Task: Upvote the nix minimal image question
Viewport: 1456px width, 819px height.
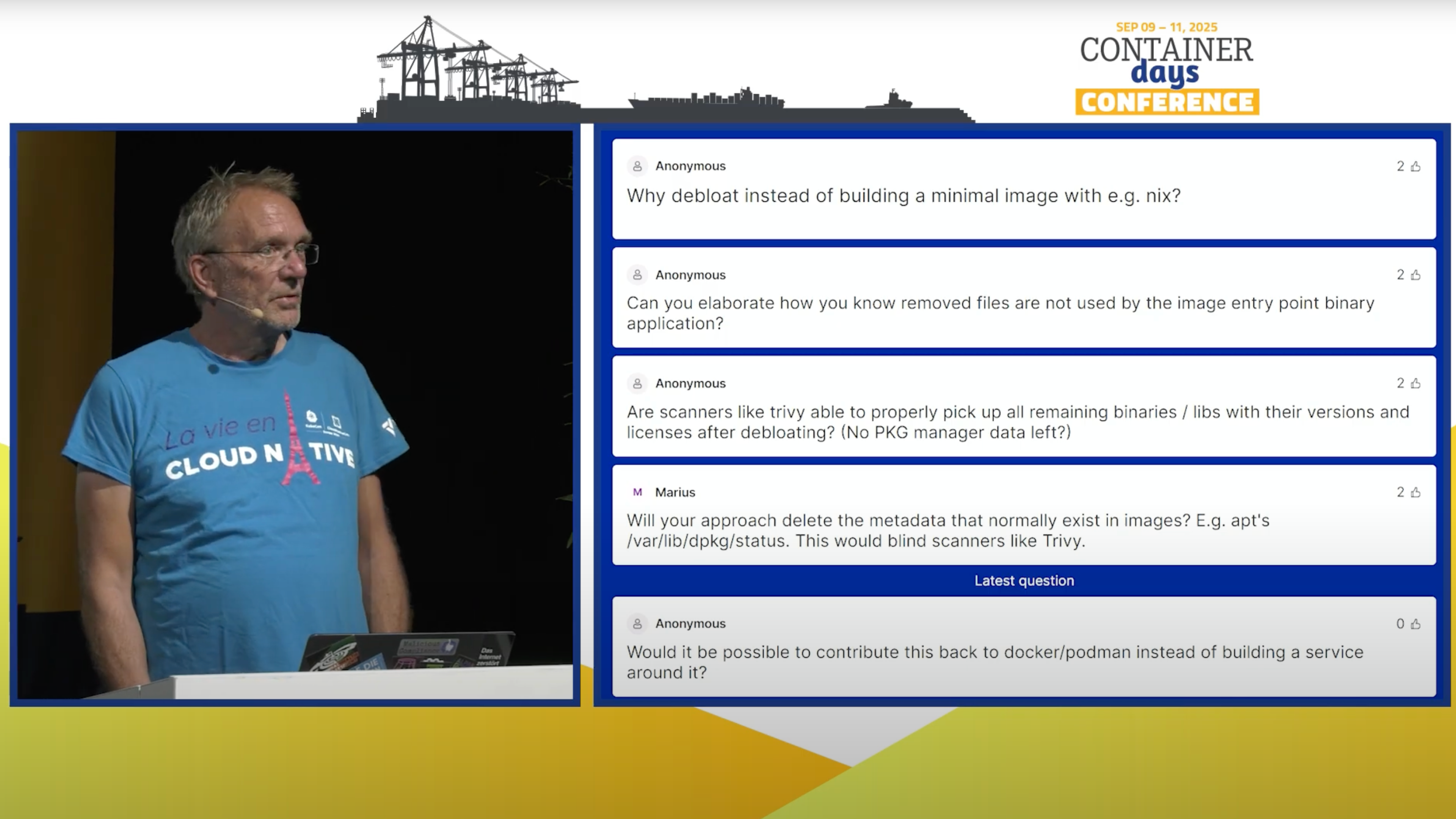Action: coord(1415,166)
